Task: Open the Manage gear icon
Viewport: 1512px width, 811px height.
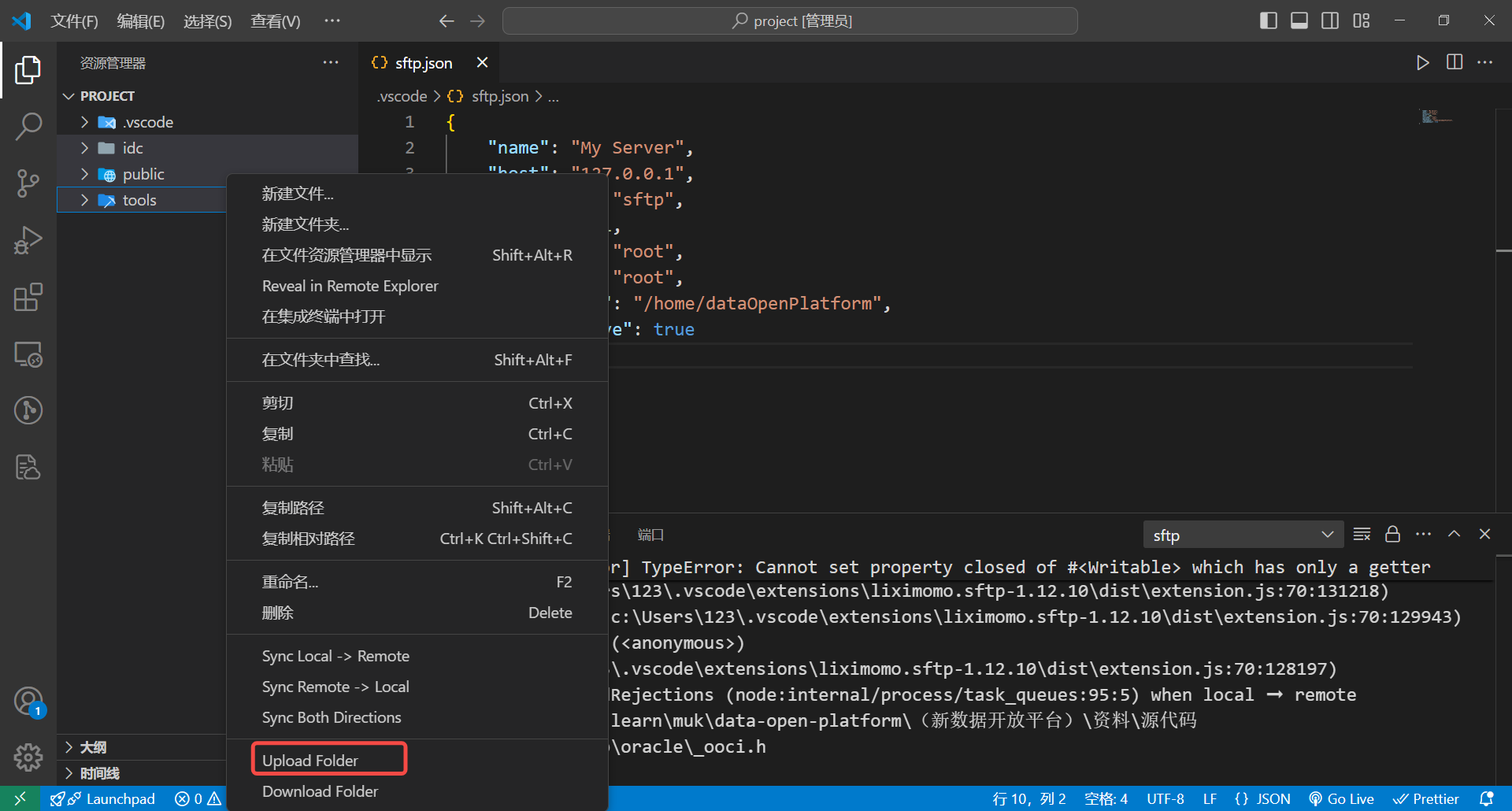Action: (28, 757)
